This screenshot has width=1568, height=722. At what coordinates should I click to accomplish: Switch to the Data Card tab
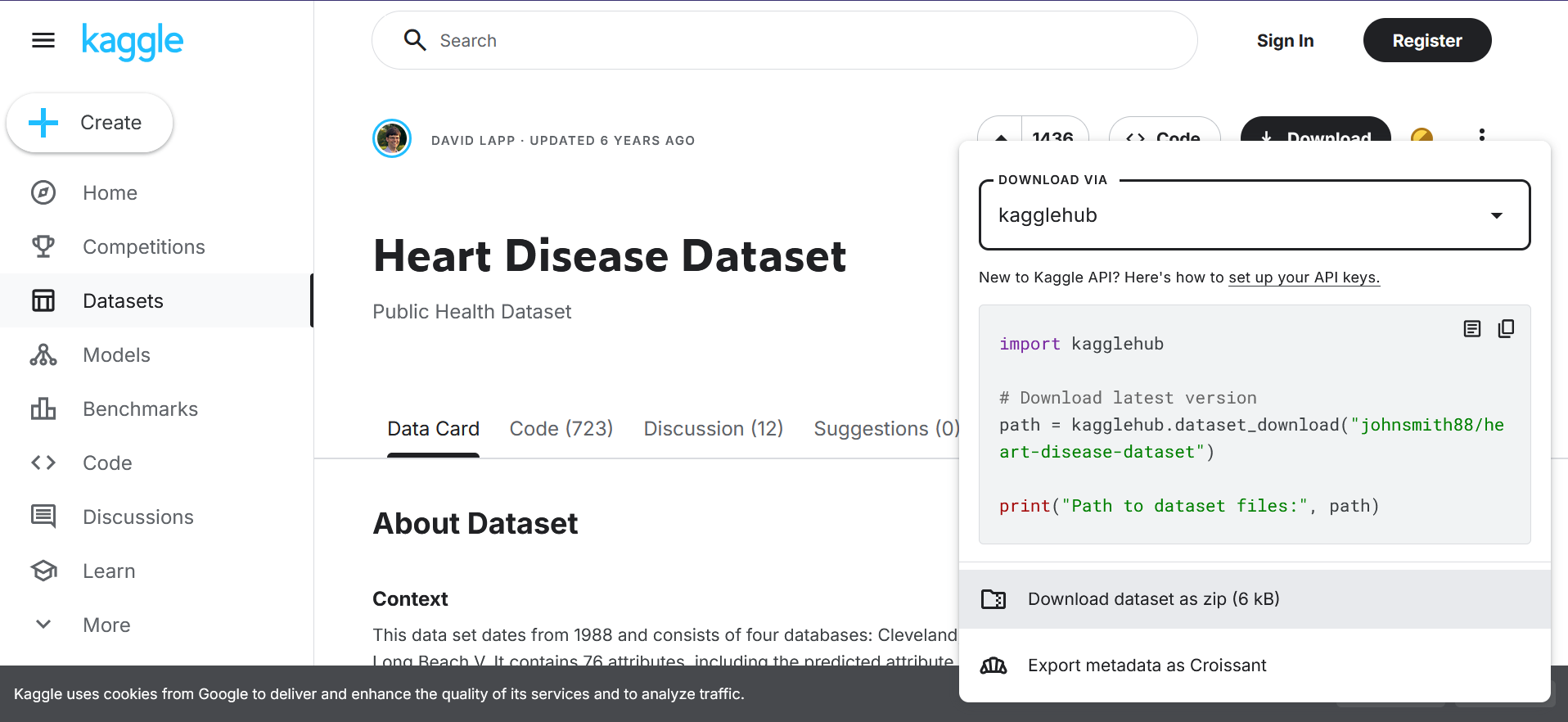click(433, 429)
